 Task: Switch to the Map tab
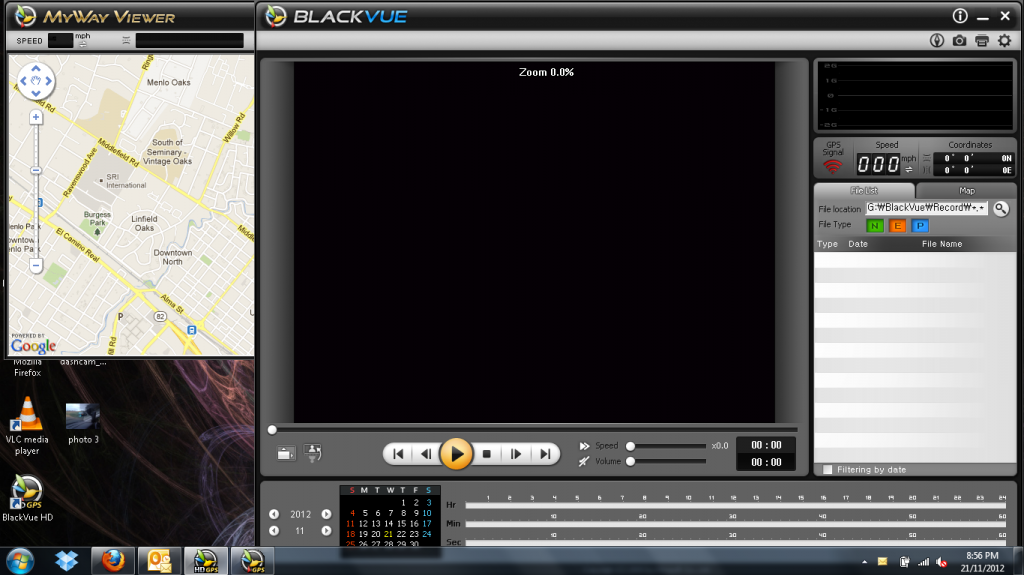point(966,190)
